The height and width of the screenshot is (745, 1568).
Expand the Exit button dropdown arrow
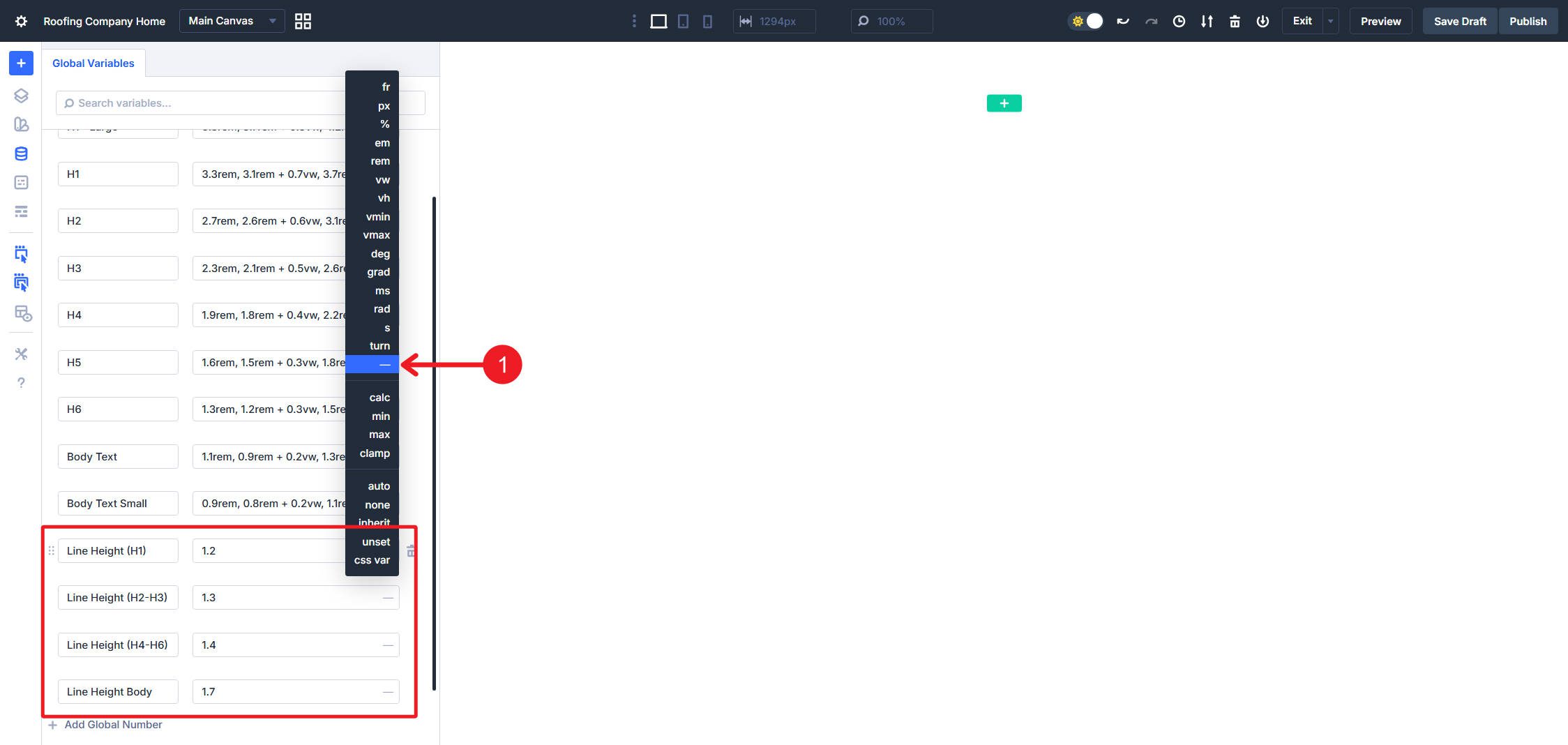[x=1329, y=21]
